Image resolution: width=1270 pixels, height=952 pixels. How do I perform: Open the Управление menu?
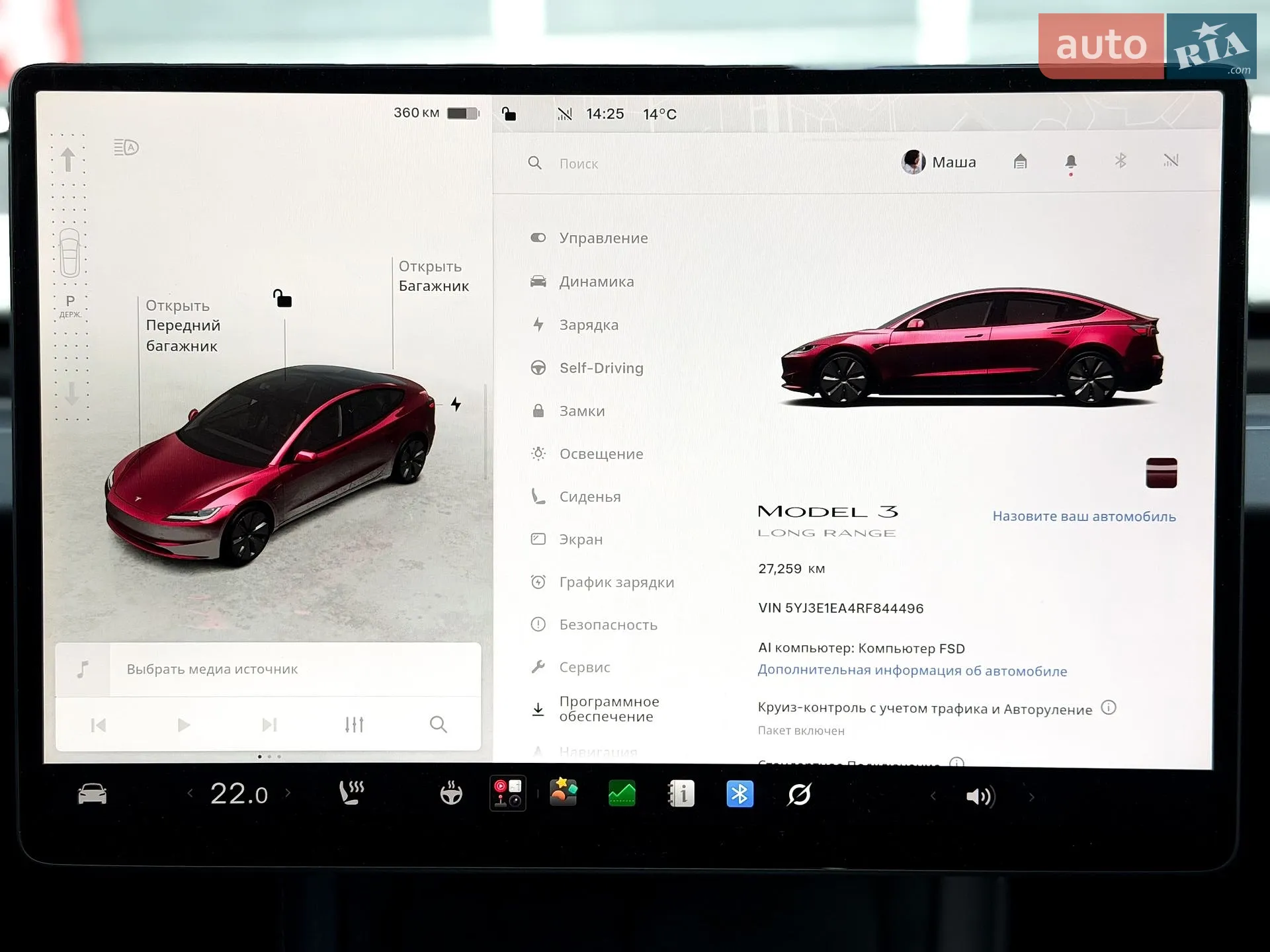click(589, 238)
